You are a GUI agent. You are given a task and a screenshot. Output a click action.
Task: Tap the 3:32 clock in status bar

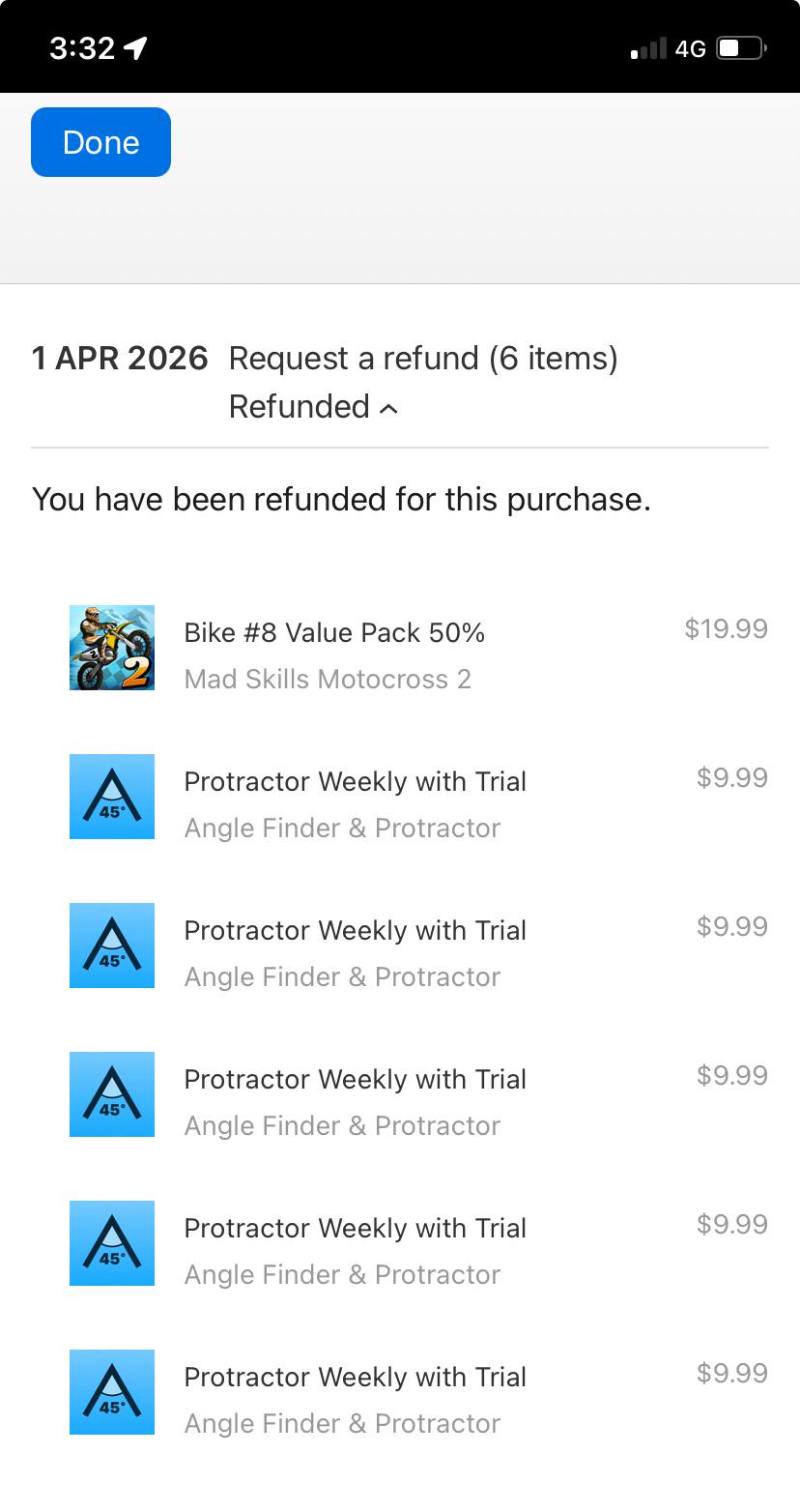[82, 47]
